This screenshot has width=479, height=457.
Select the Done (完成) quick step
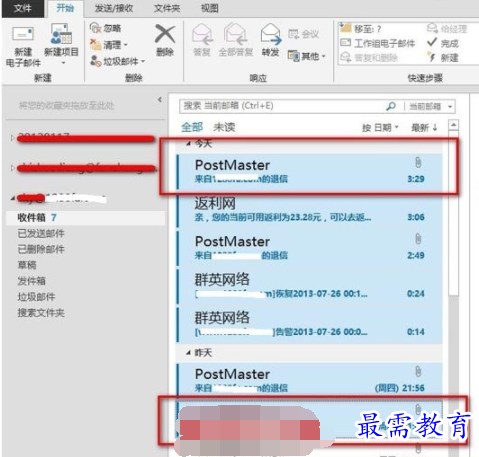click(x=443, y=43)
